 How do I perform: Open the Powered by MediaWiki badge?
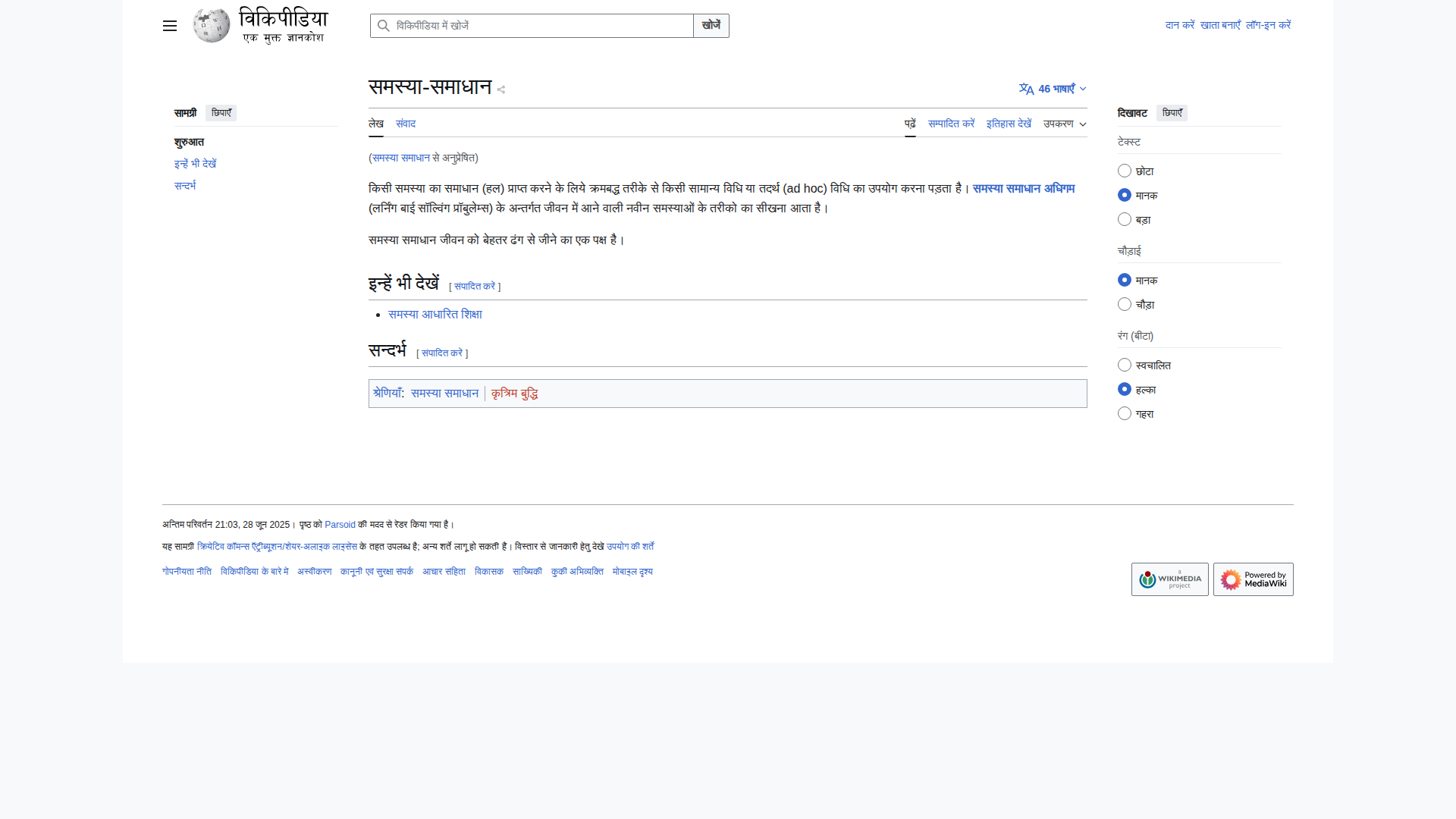(1253, 579)
